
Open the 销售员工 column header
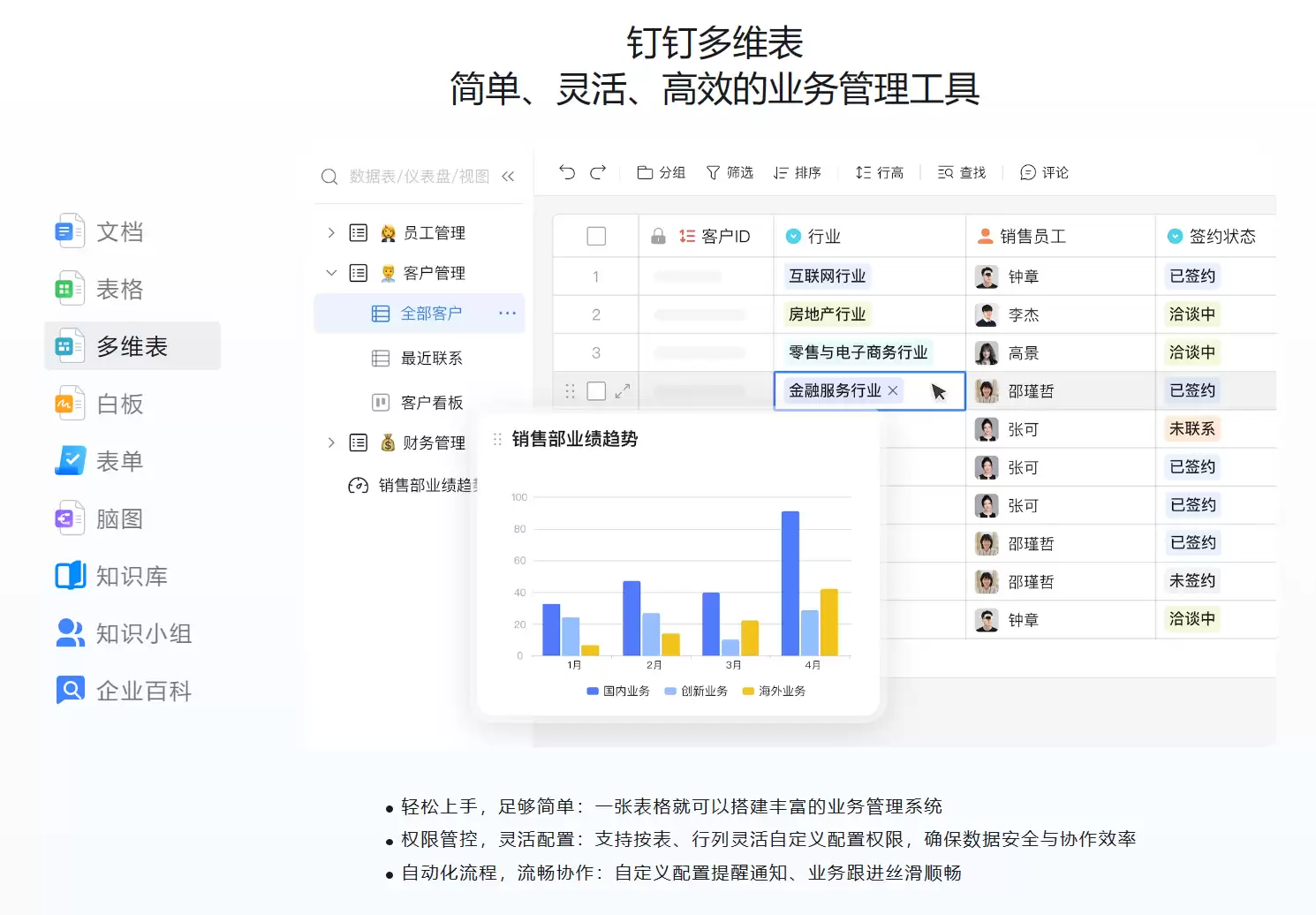click(1060, 236)
